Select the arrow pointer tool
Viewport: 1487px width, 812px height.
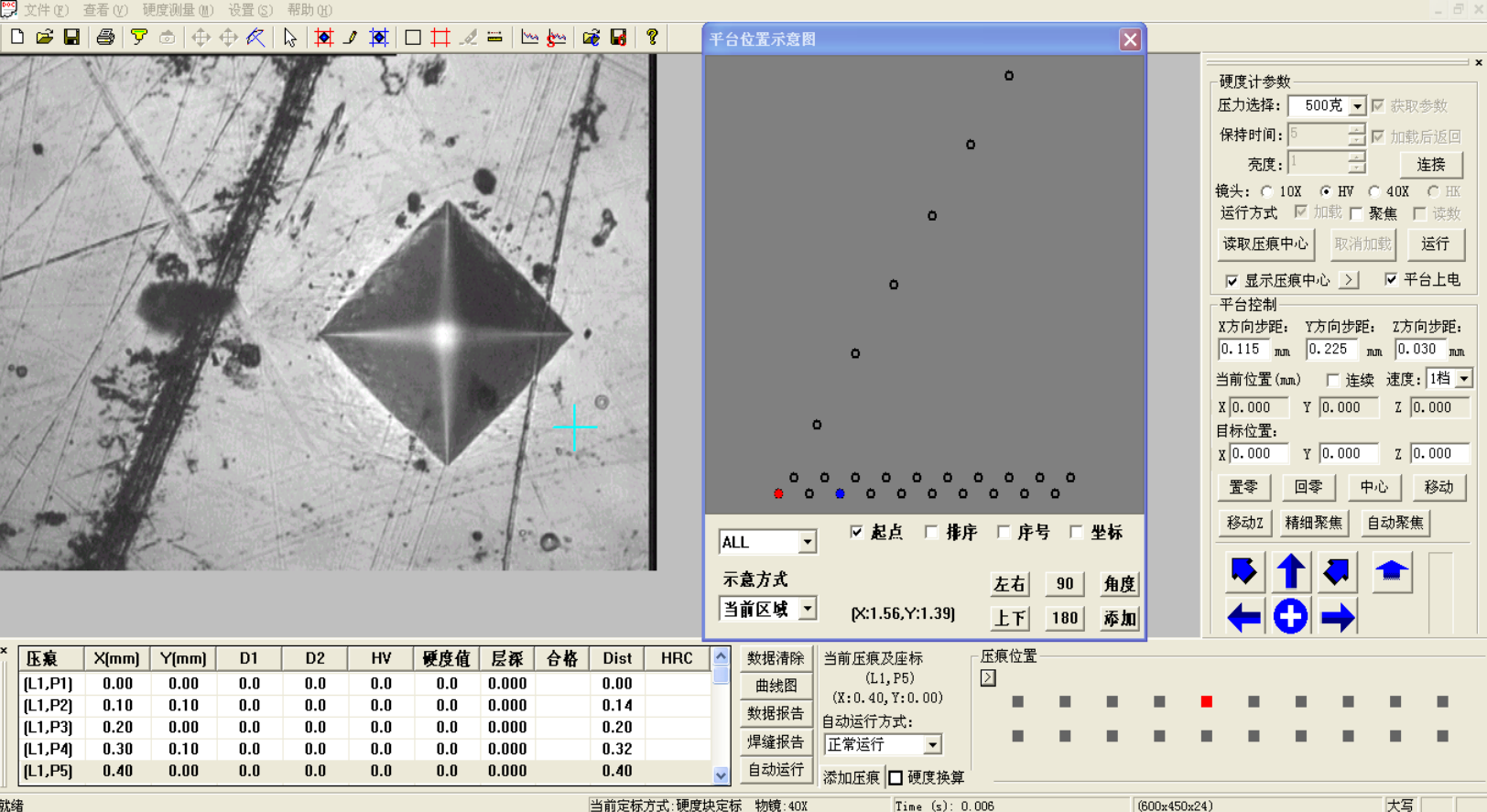(x=290, y=38)
